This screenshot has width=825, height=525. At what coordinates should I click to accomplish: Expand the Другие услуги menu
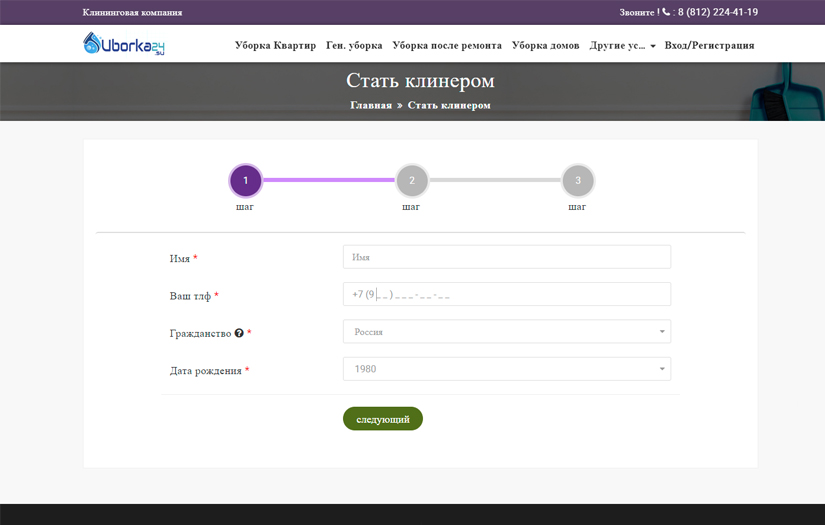click(622, 46)
